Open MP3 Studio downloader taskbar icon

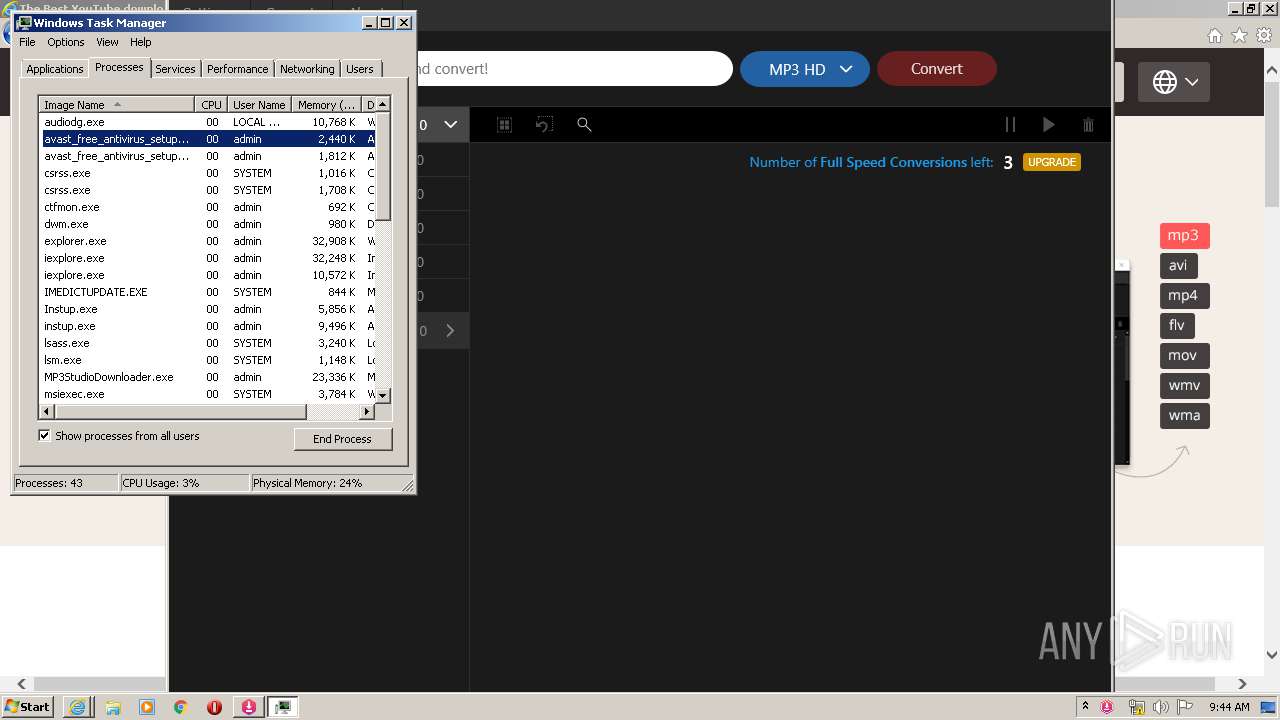248,707
